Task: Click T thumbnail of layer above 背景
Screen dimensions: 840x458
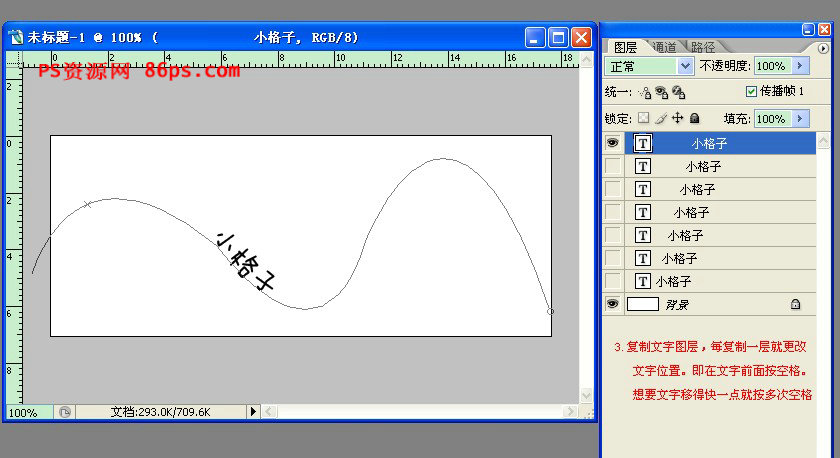Action: click(x=643, y=281)
